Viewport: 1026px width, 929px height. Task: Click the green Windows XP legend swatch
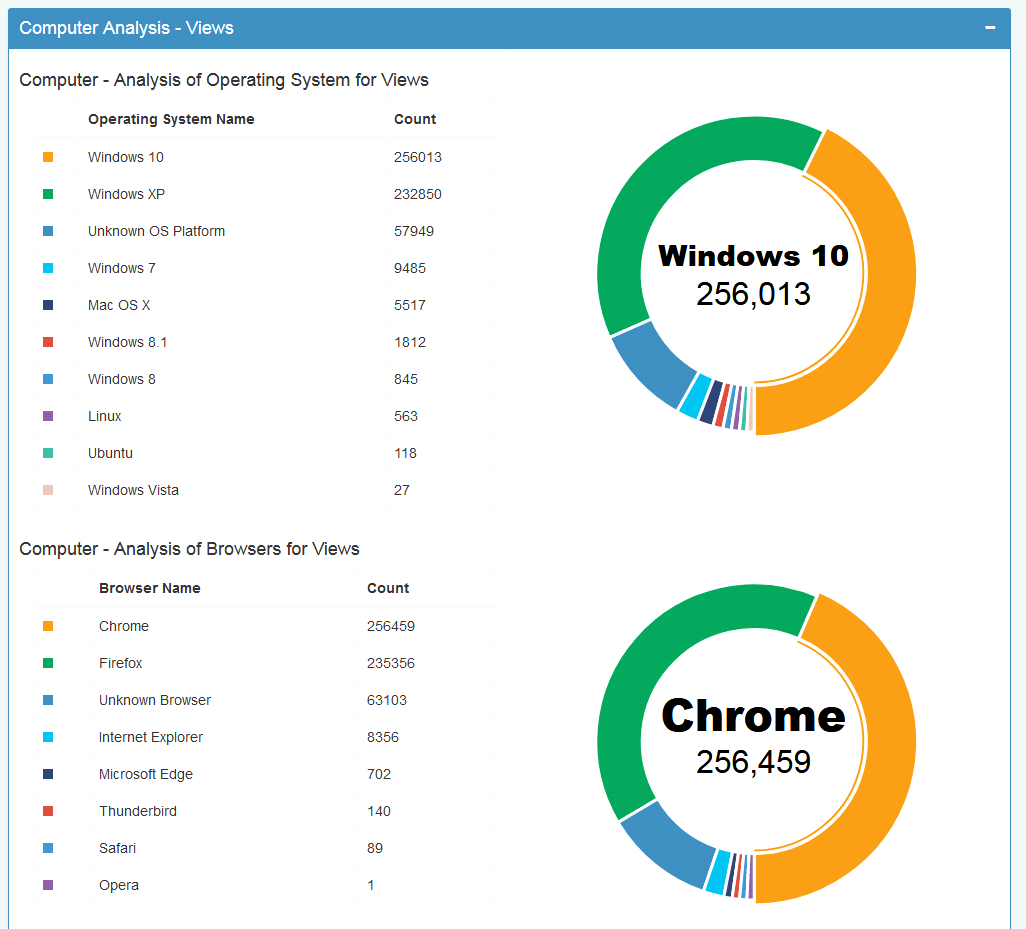(x=48, y=194)
